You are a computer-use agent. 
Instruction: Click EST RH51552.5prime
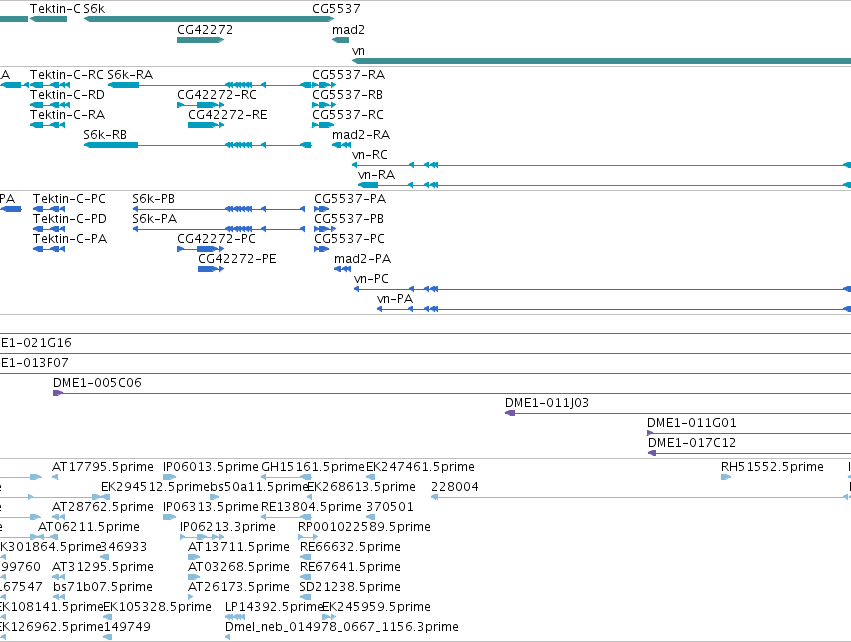tap(726, 478)
